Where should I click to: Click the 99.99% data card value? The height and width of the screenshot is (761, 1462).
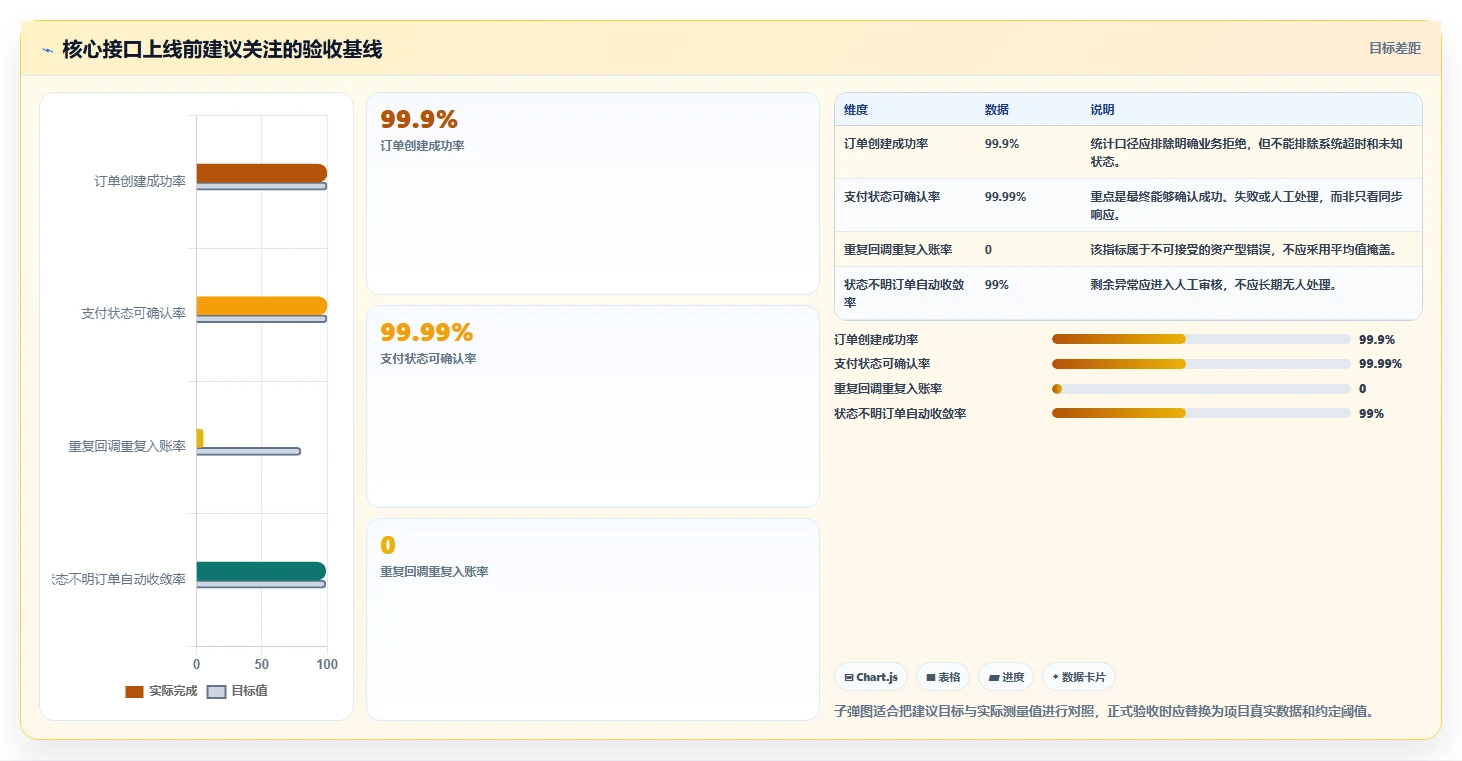tap(427, 333)
